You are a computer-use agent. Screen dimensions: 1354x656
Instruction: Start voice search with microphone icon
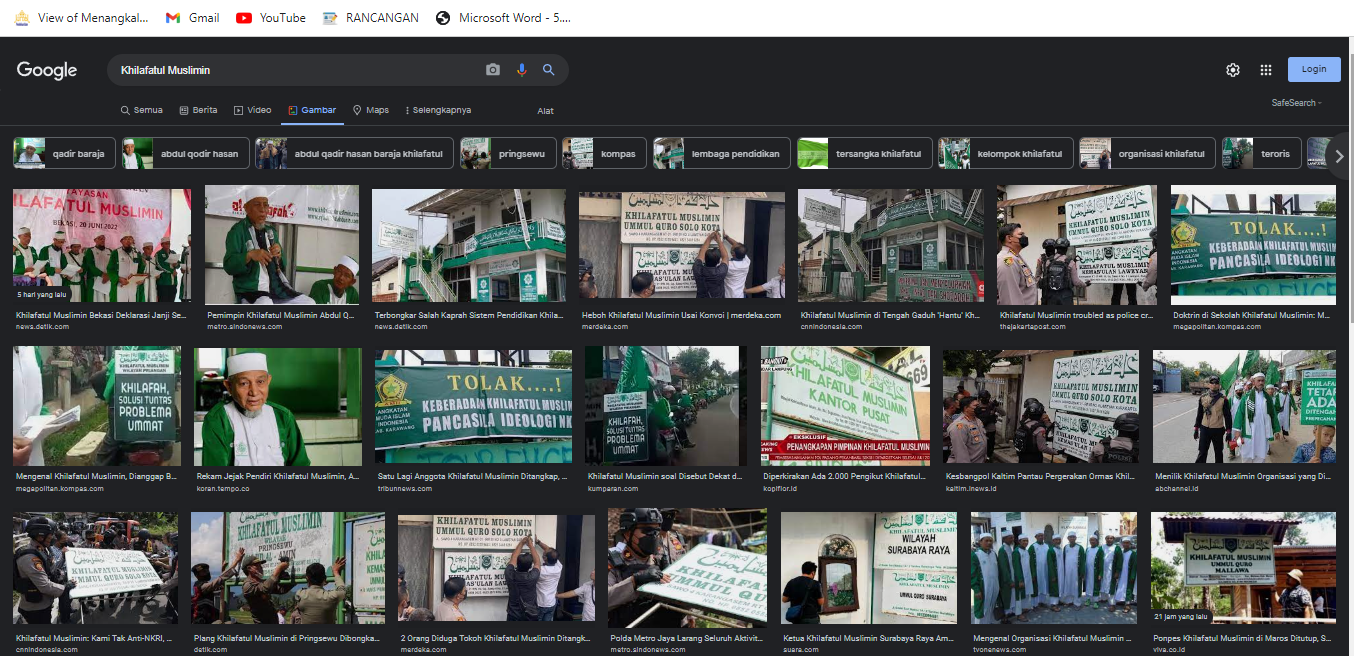click(521, 70)
